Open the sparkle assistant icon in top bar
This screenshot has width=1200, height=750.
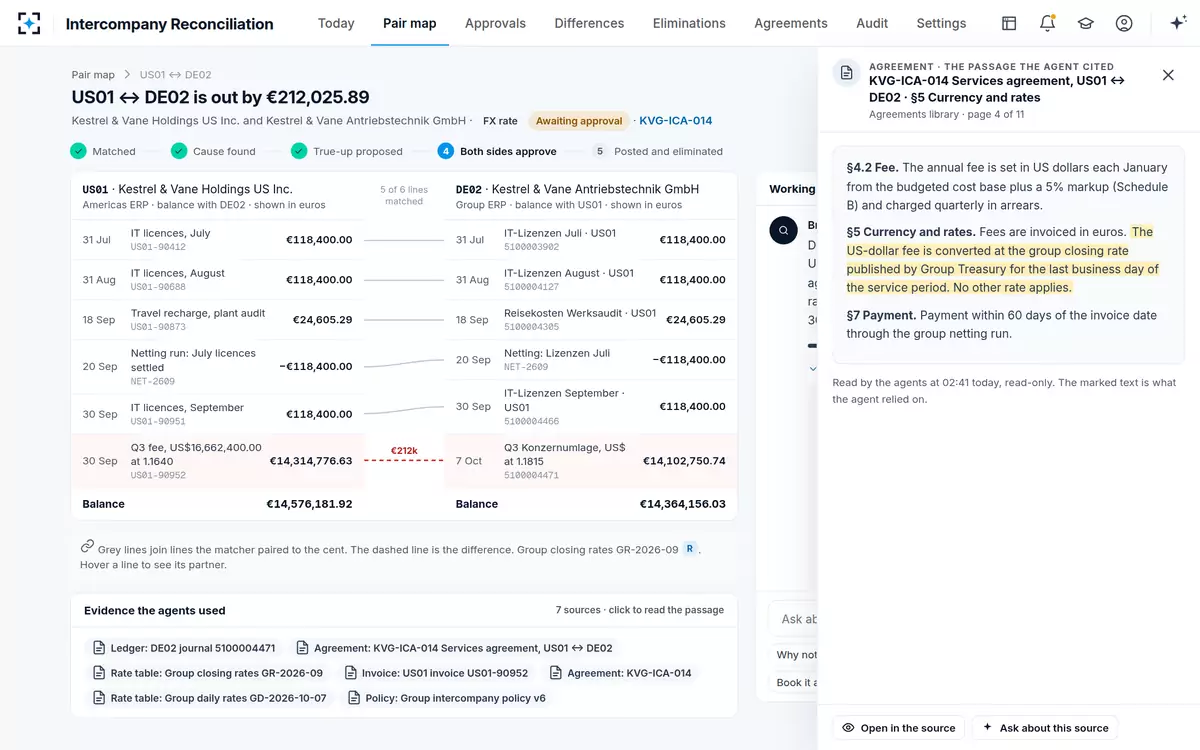1178,23
